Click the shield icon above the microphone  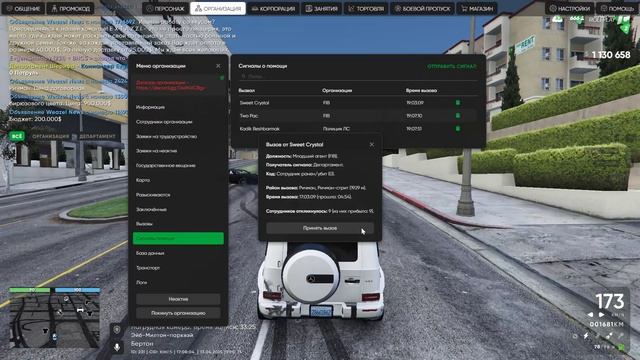[117, 330]
